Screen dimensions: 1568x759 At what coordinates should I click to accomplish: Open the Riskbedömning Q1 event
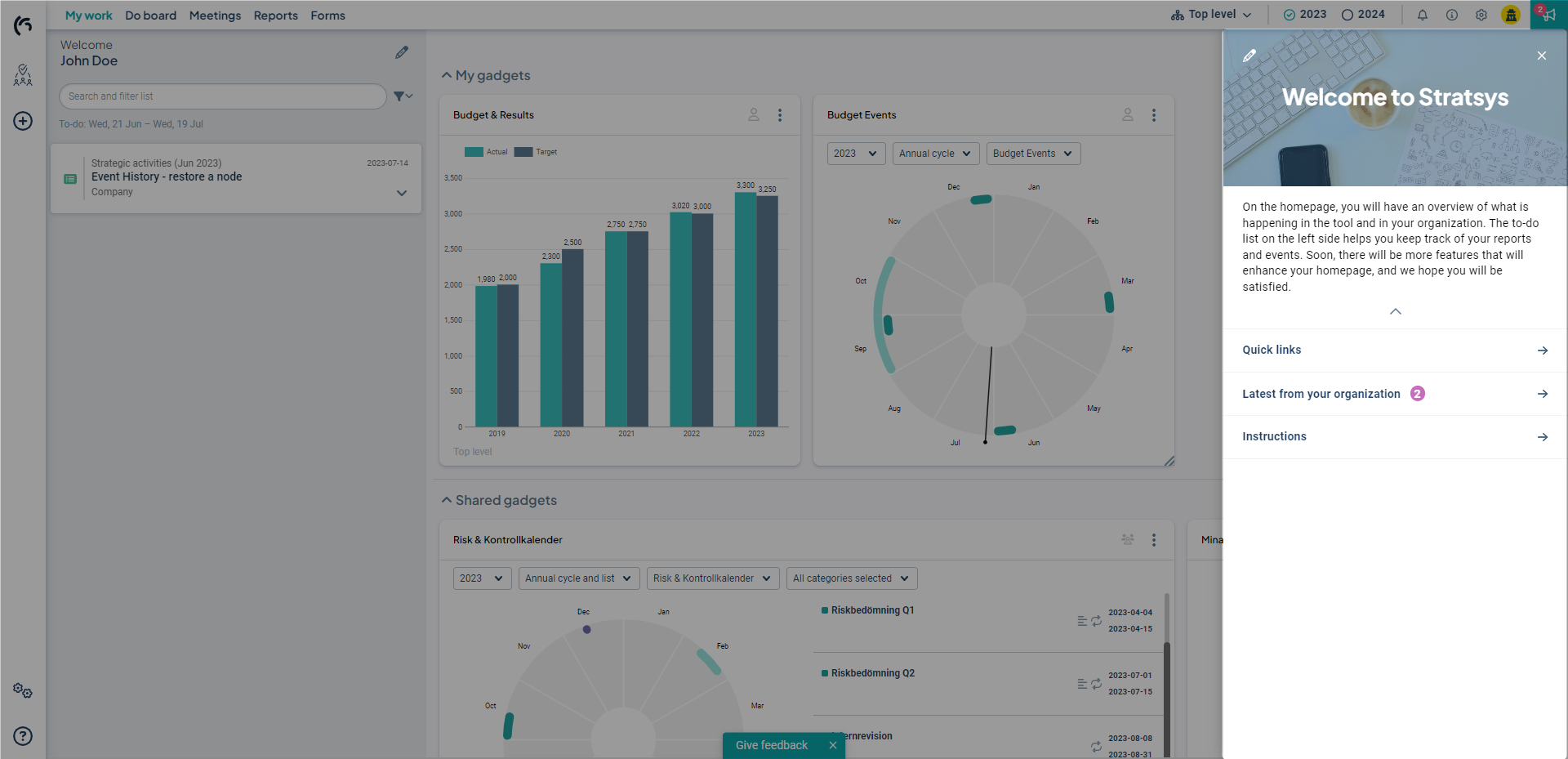click(872, 610)
